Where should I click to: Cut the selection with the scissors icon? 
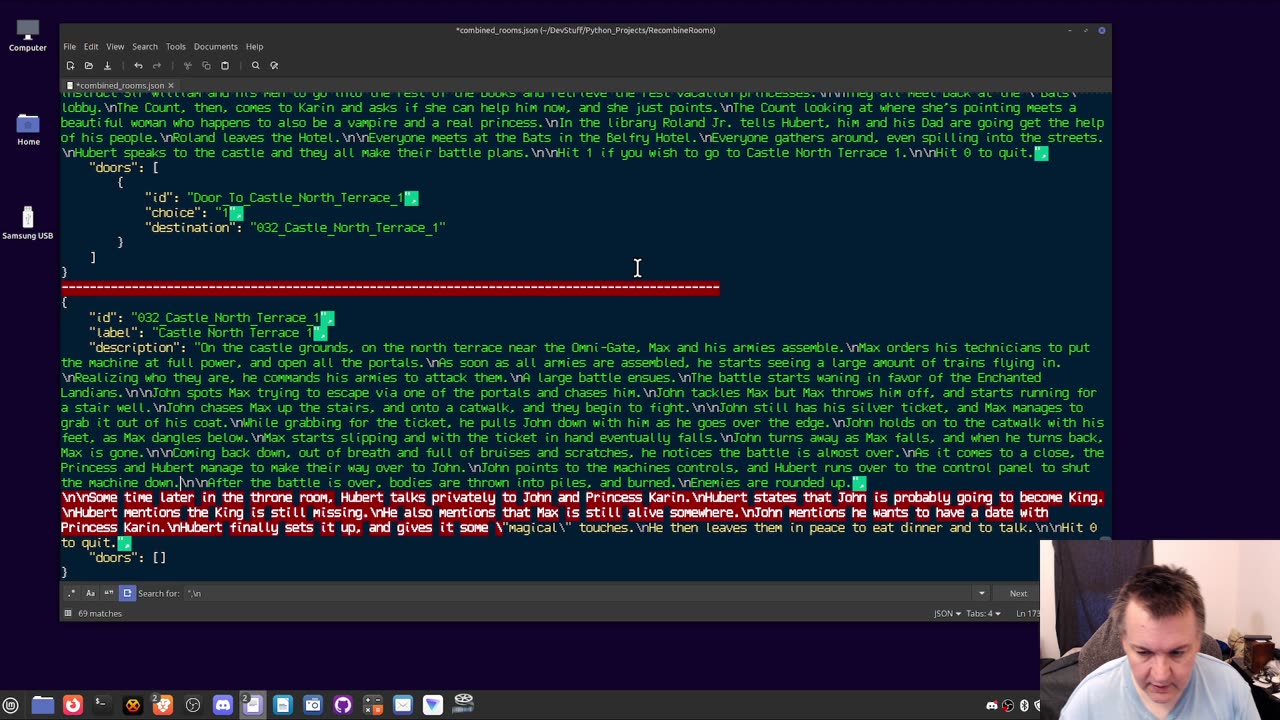187,66
